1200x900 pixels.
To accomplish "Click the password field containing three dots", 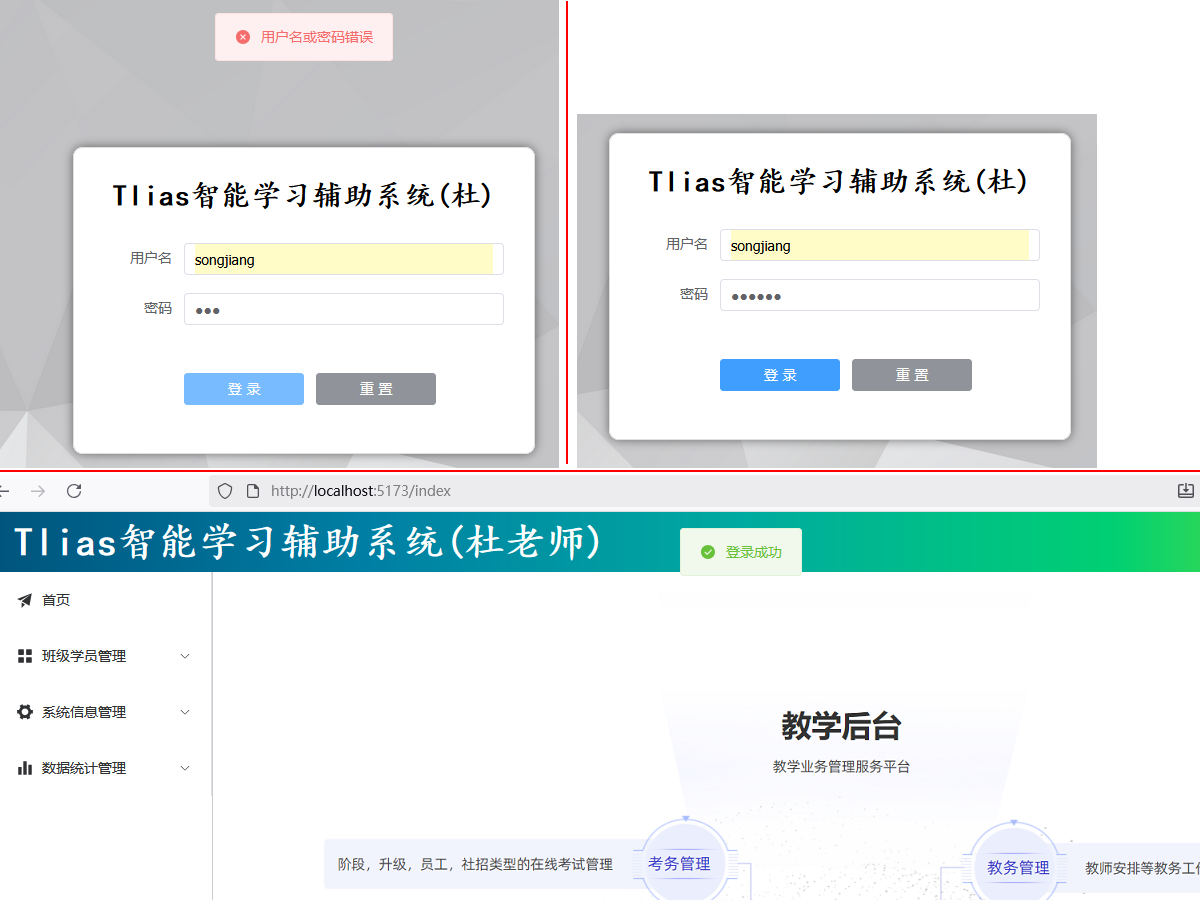I will point(344,309).
